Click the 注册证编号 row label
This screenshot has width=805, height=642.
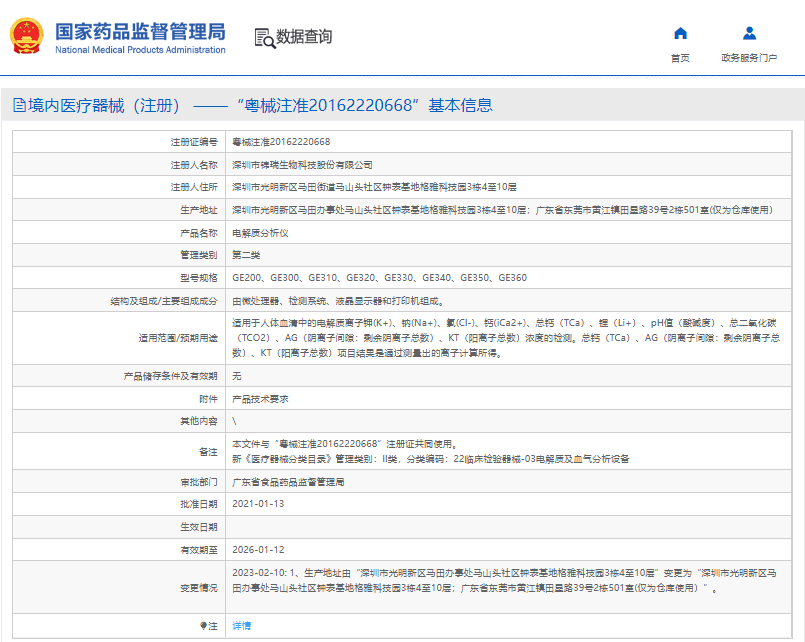click(194, 142)
